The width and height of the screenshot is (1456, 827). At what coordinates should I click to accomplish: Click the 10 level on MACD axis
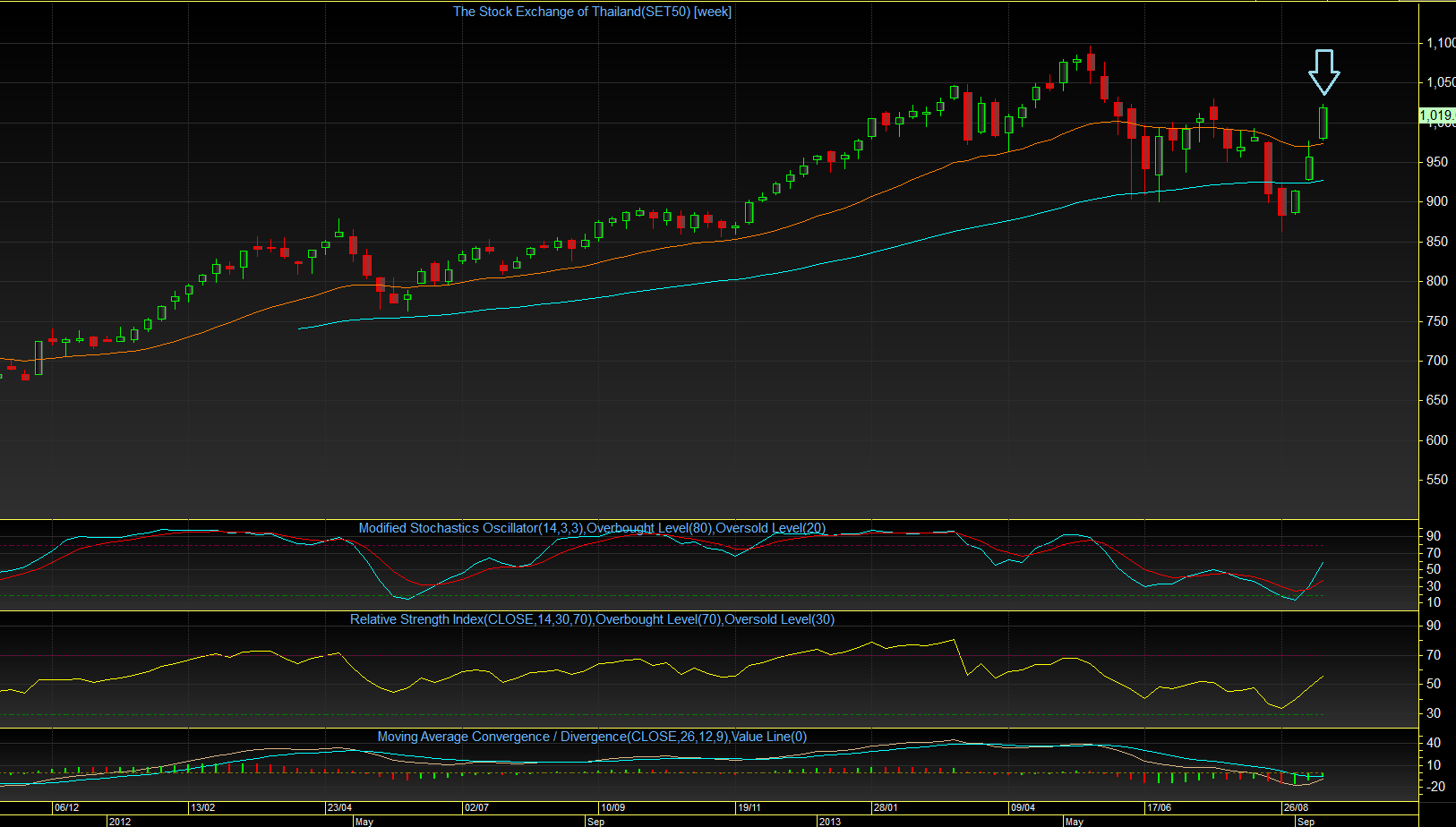click(1434, 765)
